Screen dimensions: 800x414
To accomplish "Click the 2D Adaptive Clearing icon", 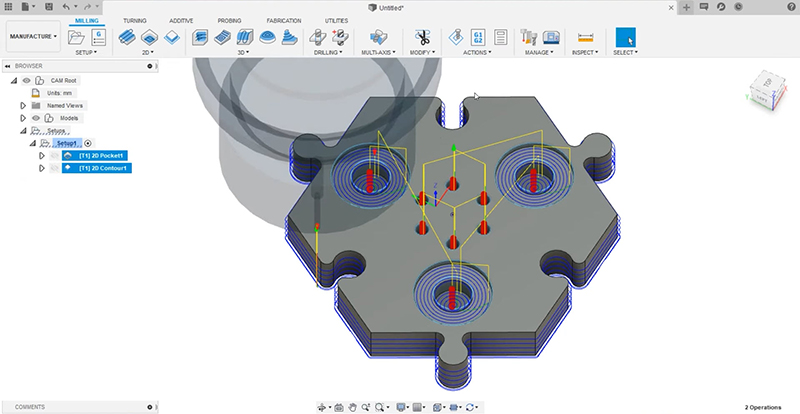I will [127, 37].
